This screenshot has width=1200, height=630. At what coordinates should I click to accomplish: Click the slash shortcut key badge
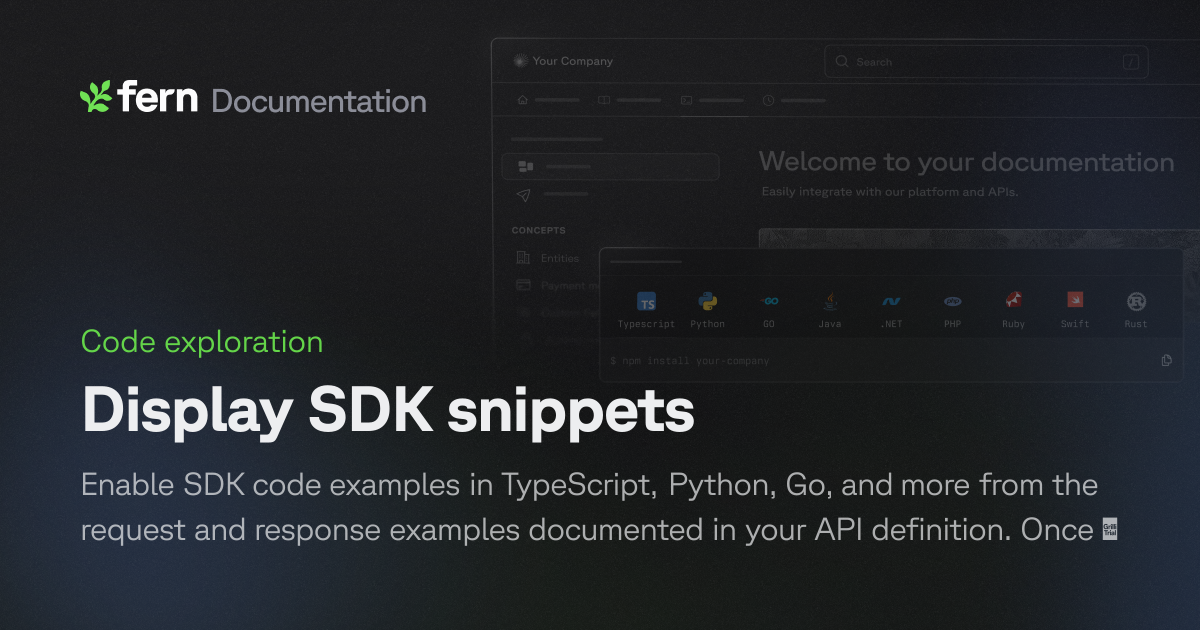tap(1131, 62)
